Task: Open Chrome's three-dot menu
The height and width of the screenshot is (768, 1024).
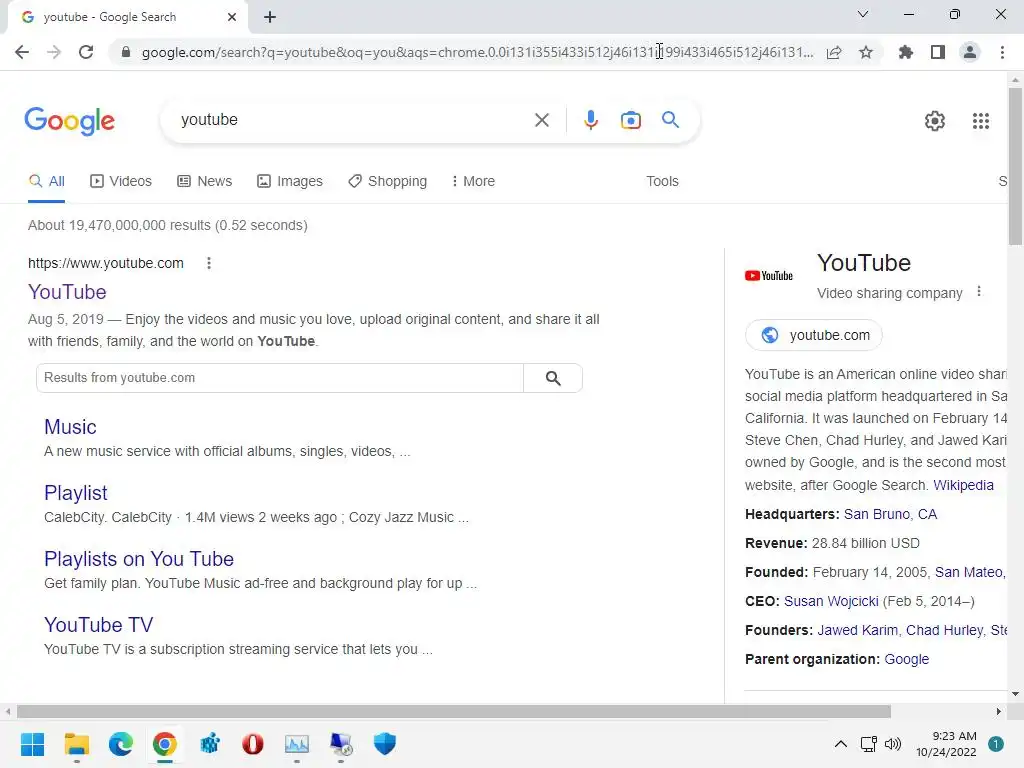Action: pos(1002,52)
